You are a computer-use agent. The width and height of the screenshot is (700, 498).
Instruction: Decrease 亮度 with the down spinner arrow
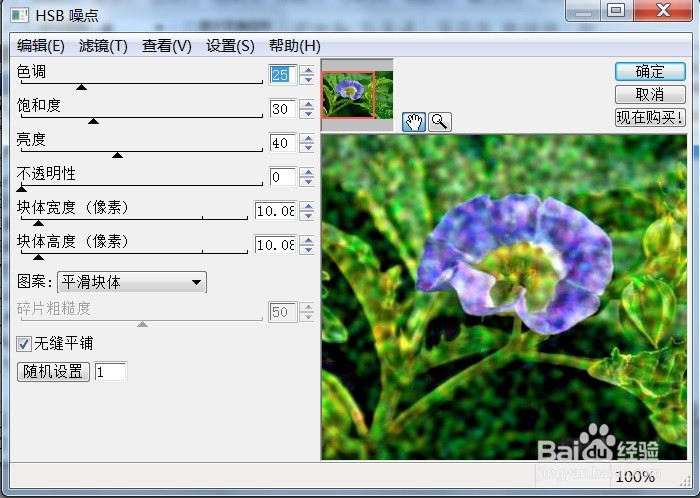click(307, 147)
